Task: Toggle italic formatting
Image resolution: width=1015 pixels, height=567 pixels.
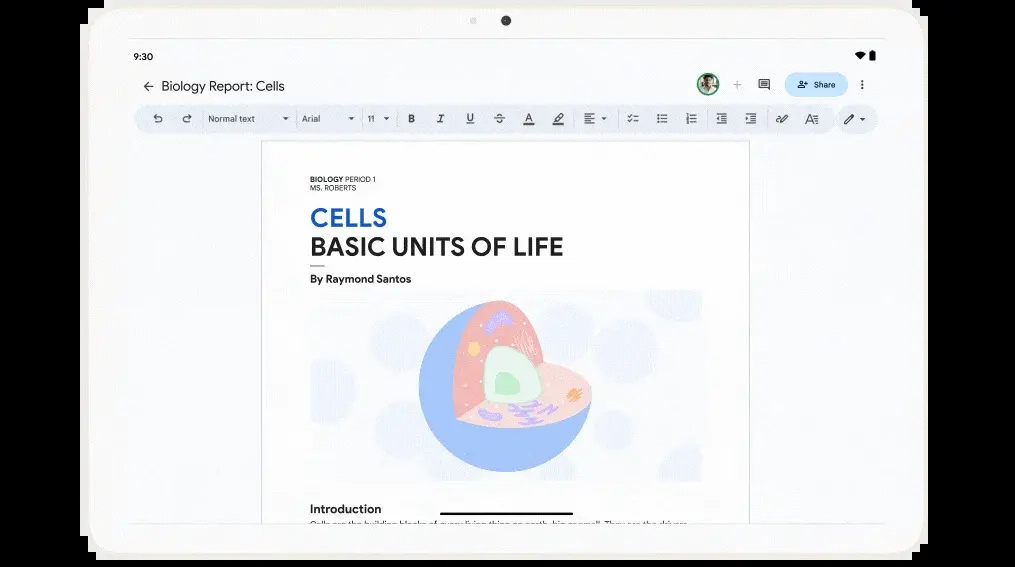Action: coord(440,119)
